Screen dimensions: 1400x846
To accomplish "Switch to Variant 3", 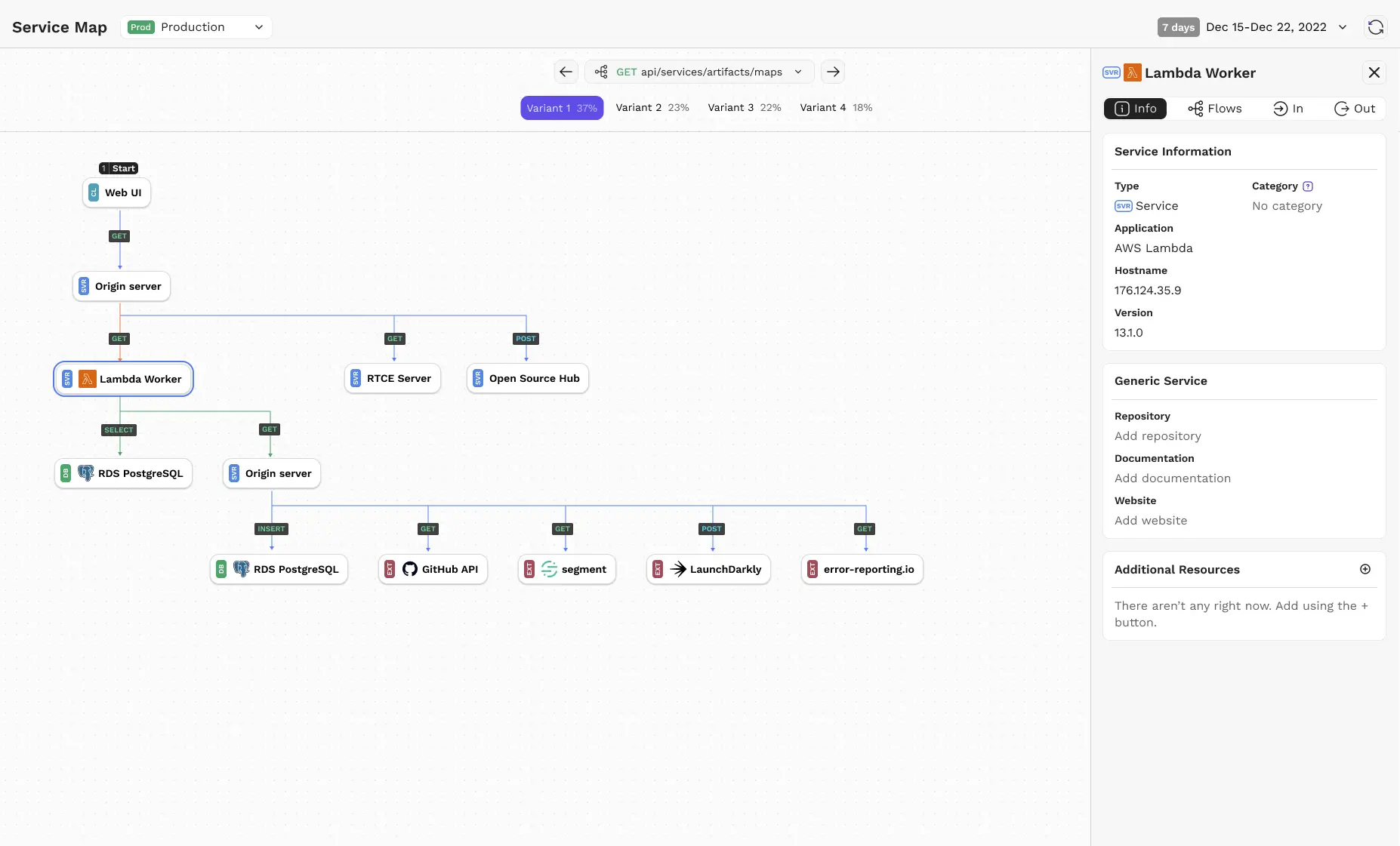I will [745, 107].
